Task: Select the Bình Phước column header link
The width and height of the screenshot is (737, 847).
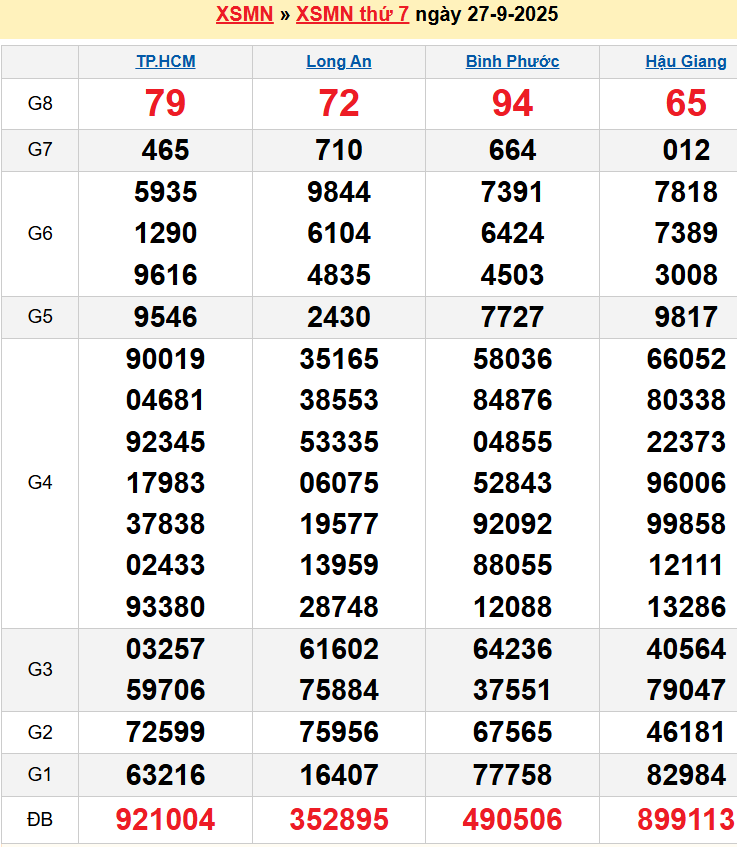Action: tap(512, 61)
